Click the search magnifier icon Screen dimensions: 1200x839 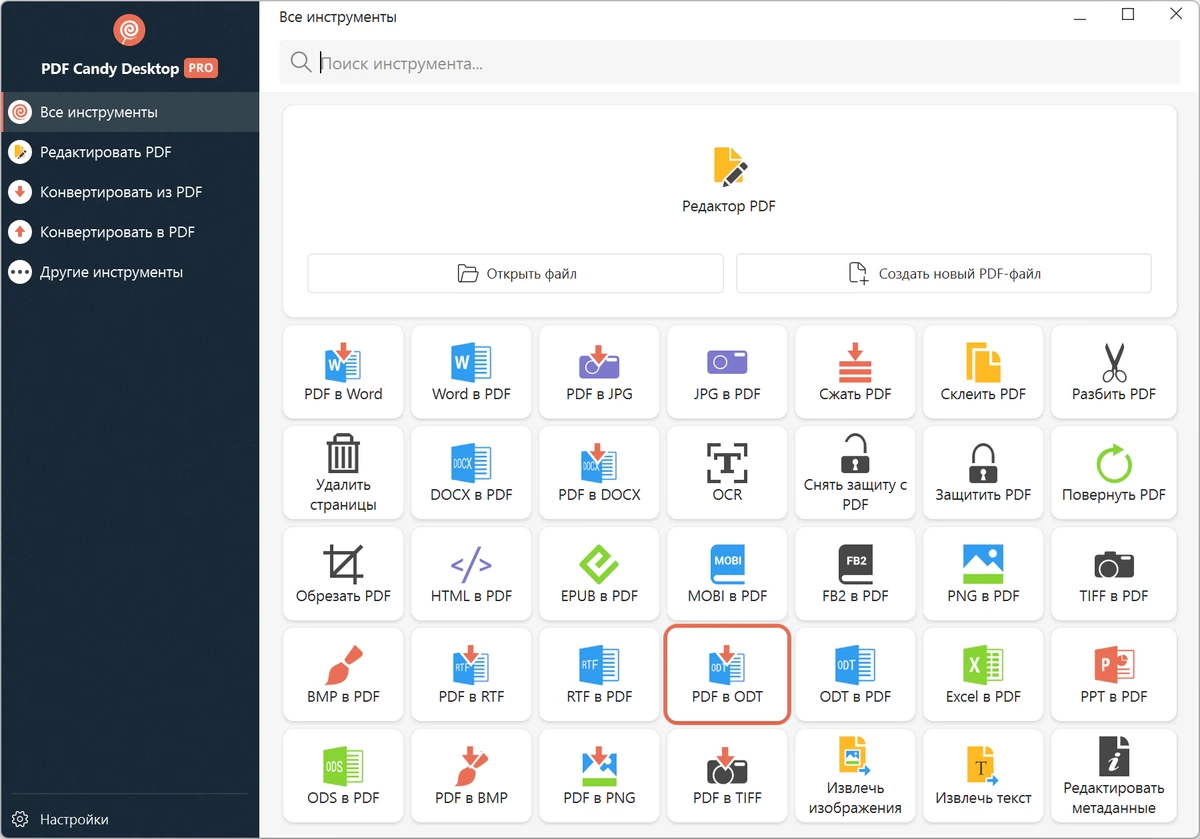[x=300, y=63]
